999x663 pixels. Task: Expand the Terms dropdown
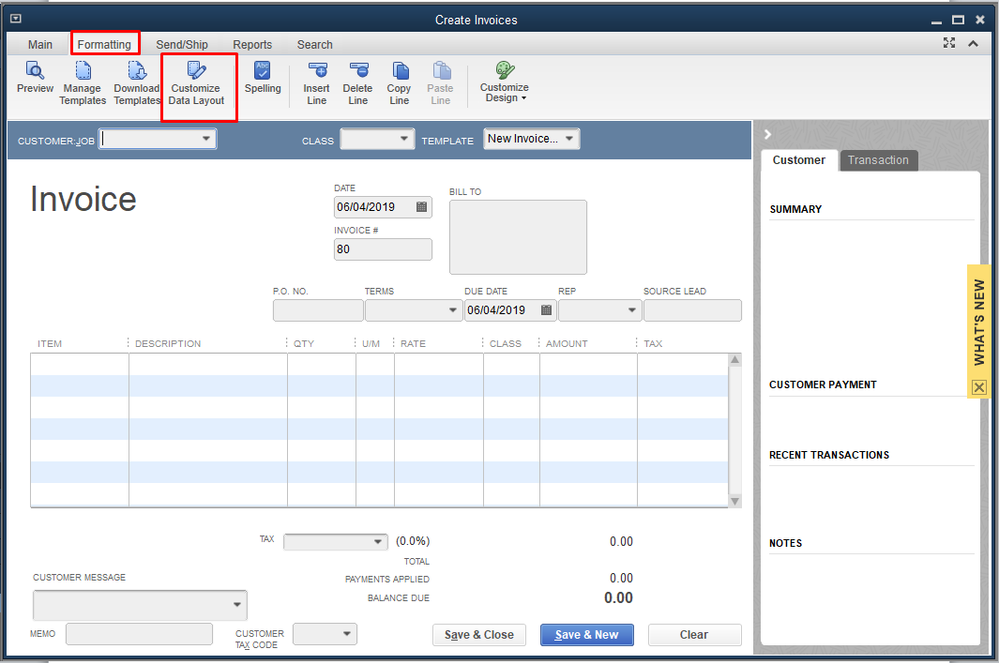(452, 310)
